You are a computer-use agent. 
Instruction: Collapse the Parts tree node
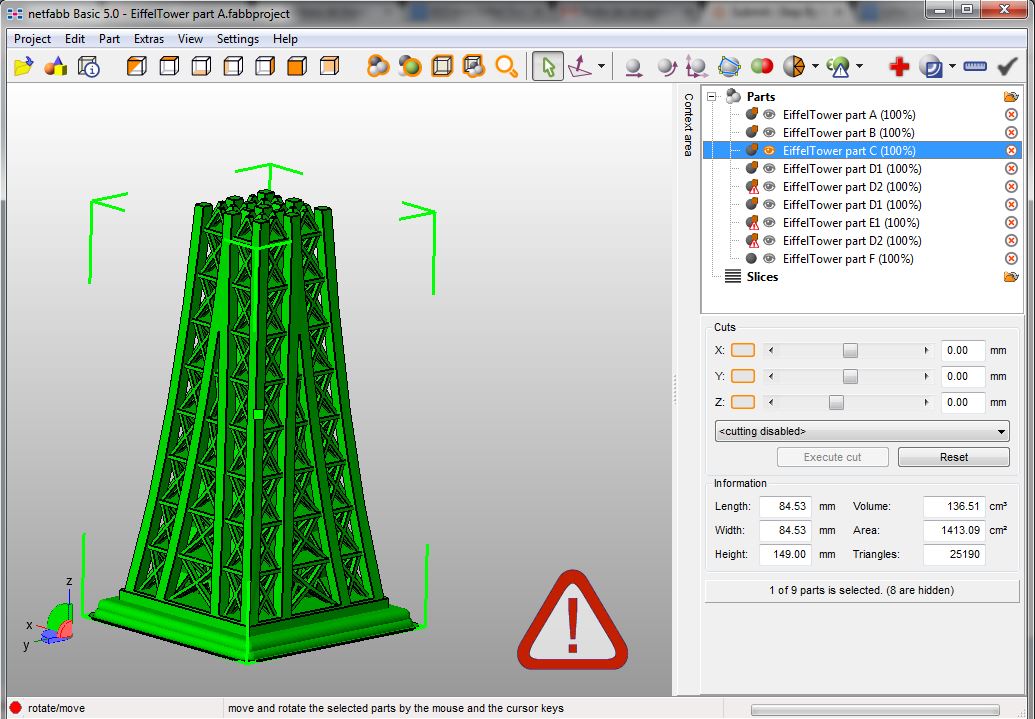710,96
